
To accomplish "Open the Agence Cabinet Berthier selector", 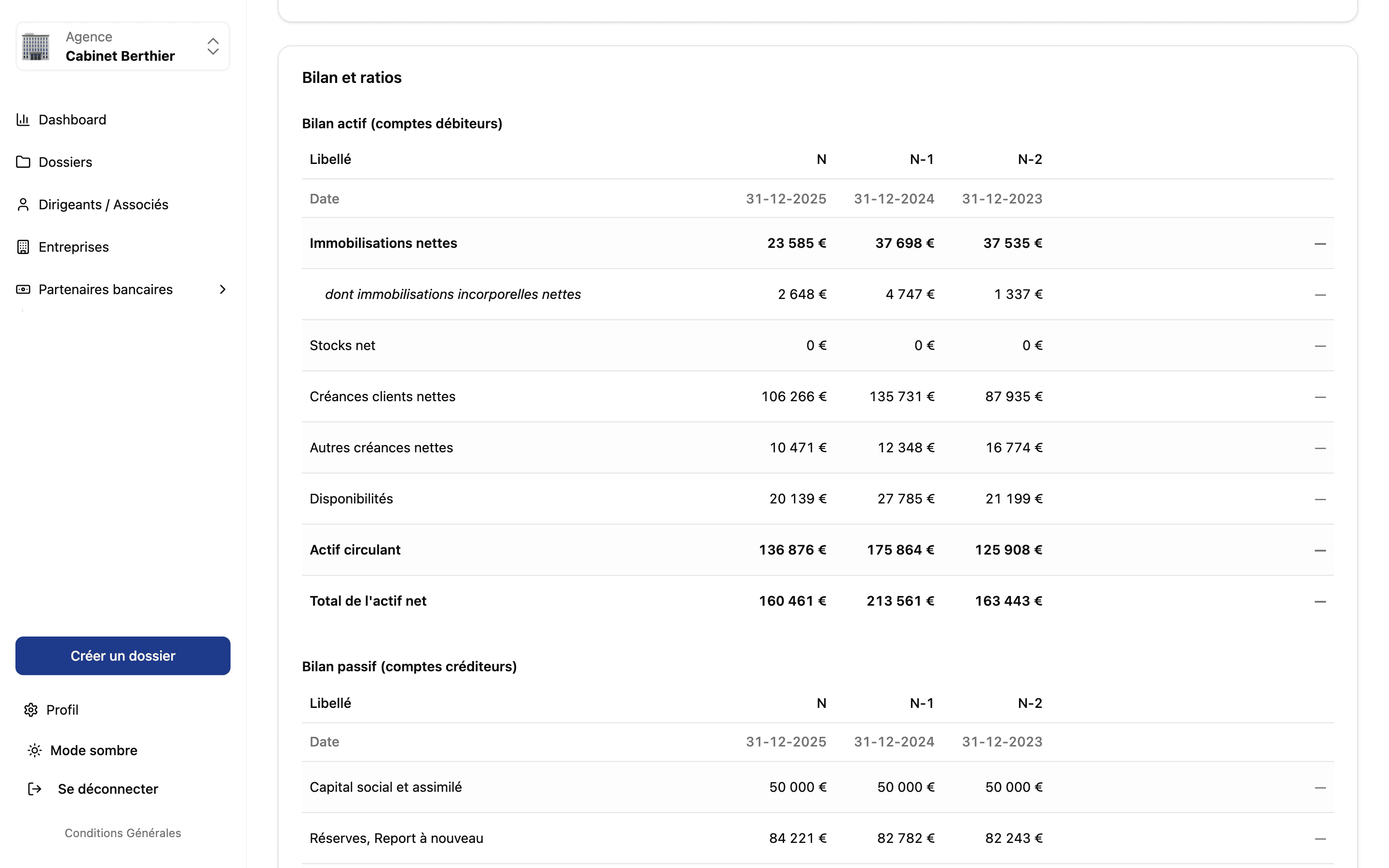I will pos(123,46).
